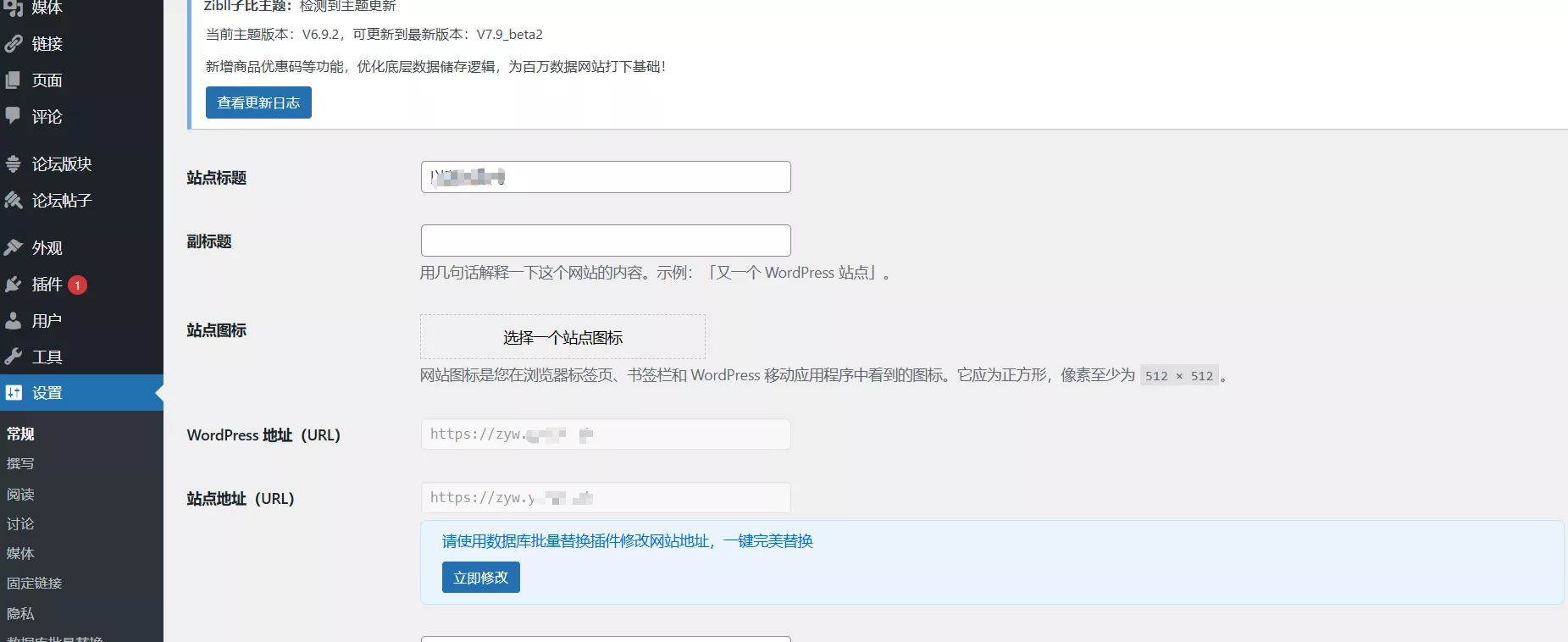This screenshot has width=1568, height=642.
Task: Click the Settings sliders icon
Action: click(x=14, y=392)
